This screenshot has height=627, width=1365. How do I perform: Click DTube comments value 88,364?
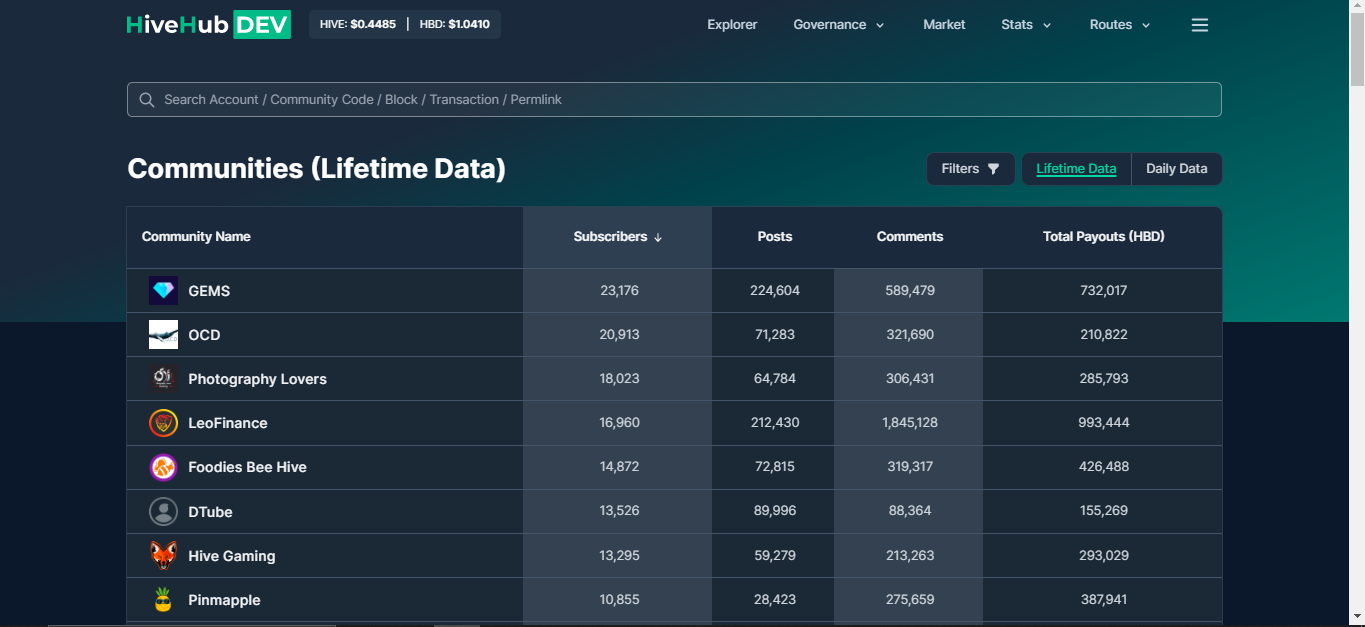tap(910, 511)
